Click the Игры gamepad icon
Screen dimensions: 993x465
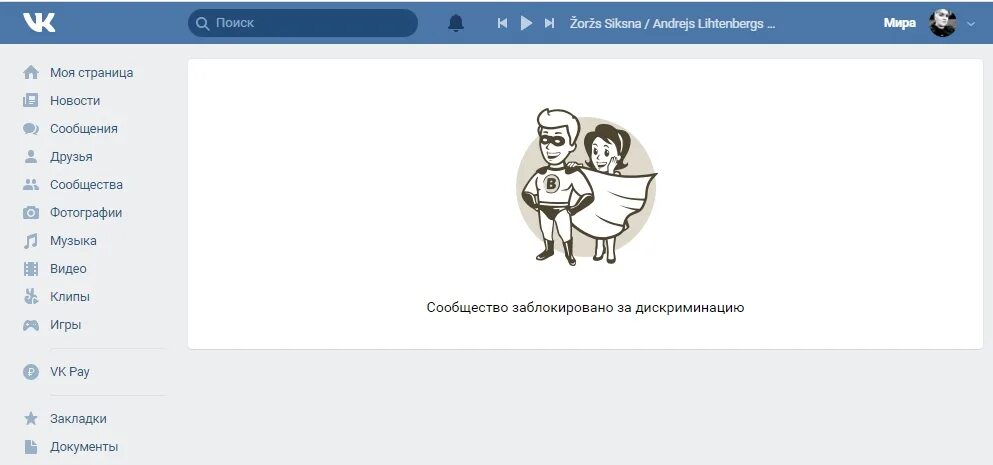point(31,325)
